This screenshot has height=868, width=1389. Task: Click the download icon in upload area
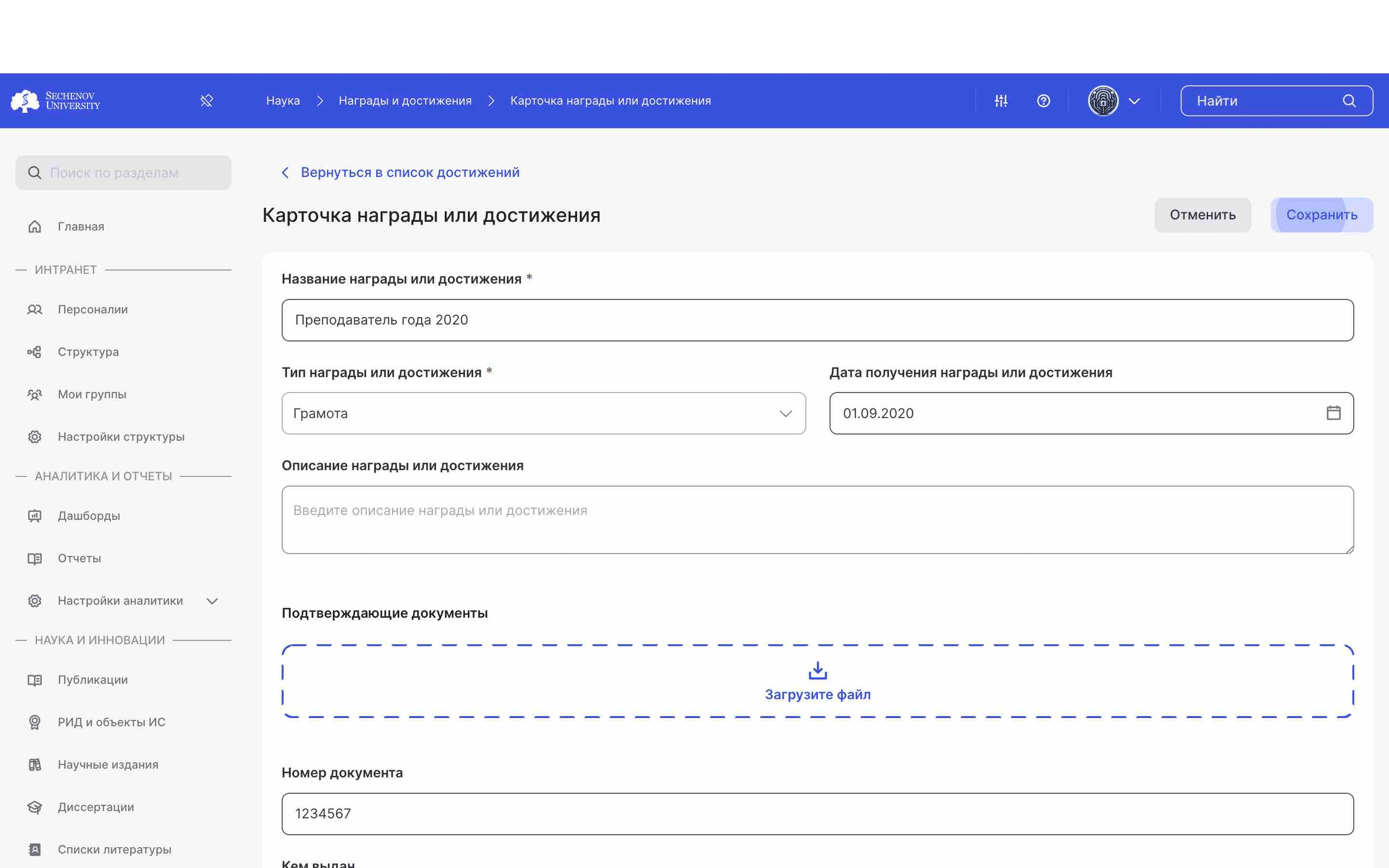pos(817,670)
